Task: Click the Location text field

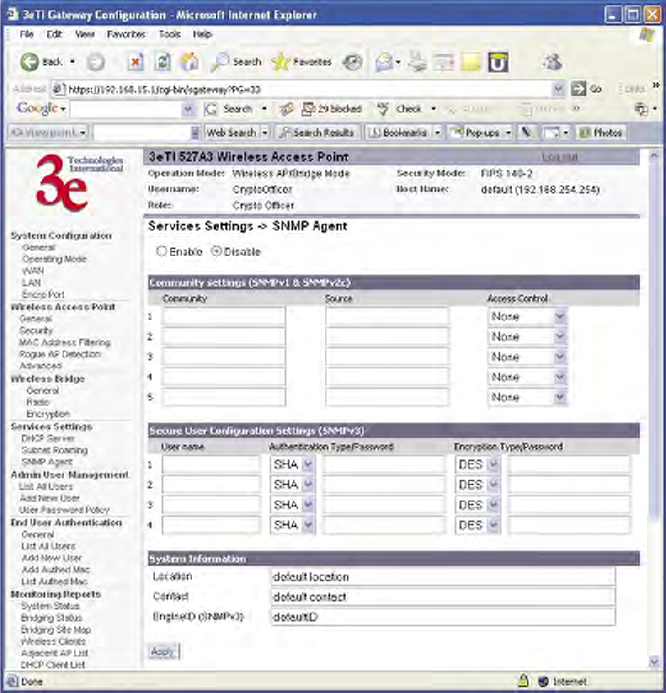Action: click(x=443, y=577)
